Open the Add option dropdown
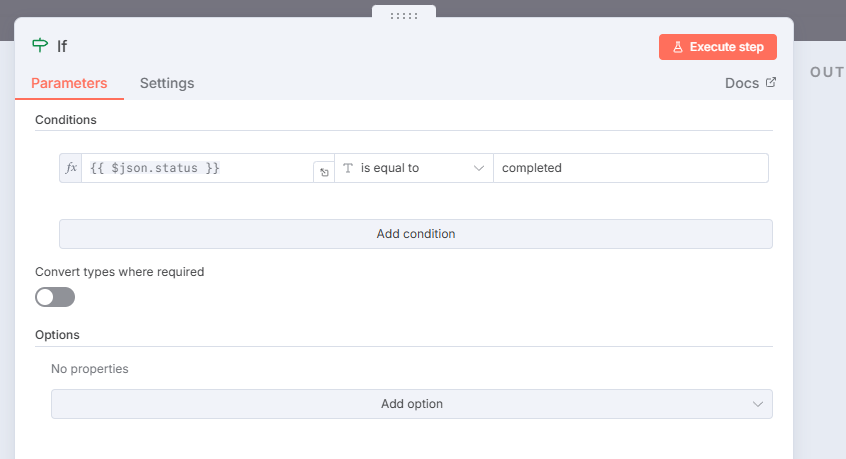Image resolution: width=846 pixels, height=459 pixels. 411,404
